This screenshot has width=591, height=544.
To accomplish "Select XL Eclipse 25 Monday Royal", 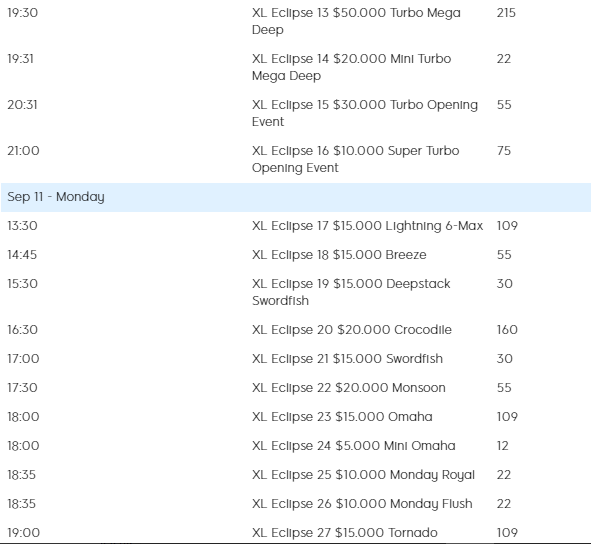I will (363, 475).
